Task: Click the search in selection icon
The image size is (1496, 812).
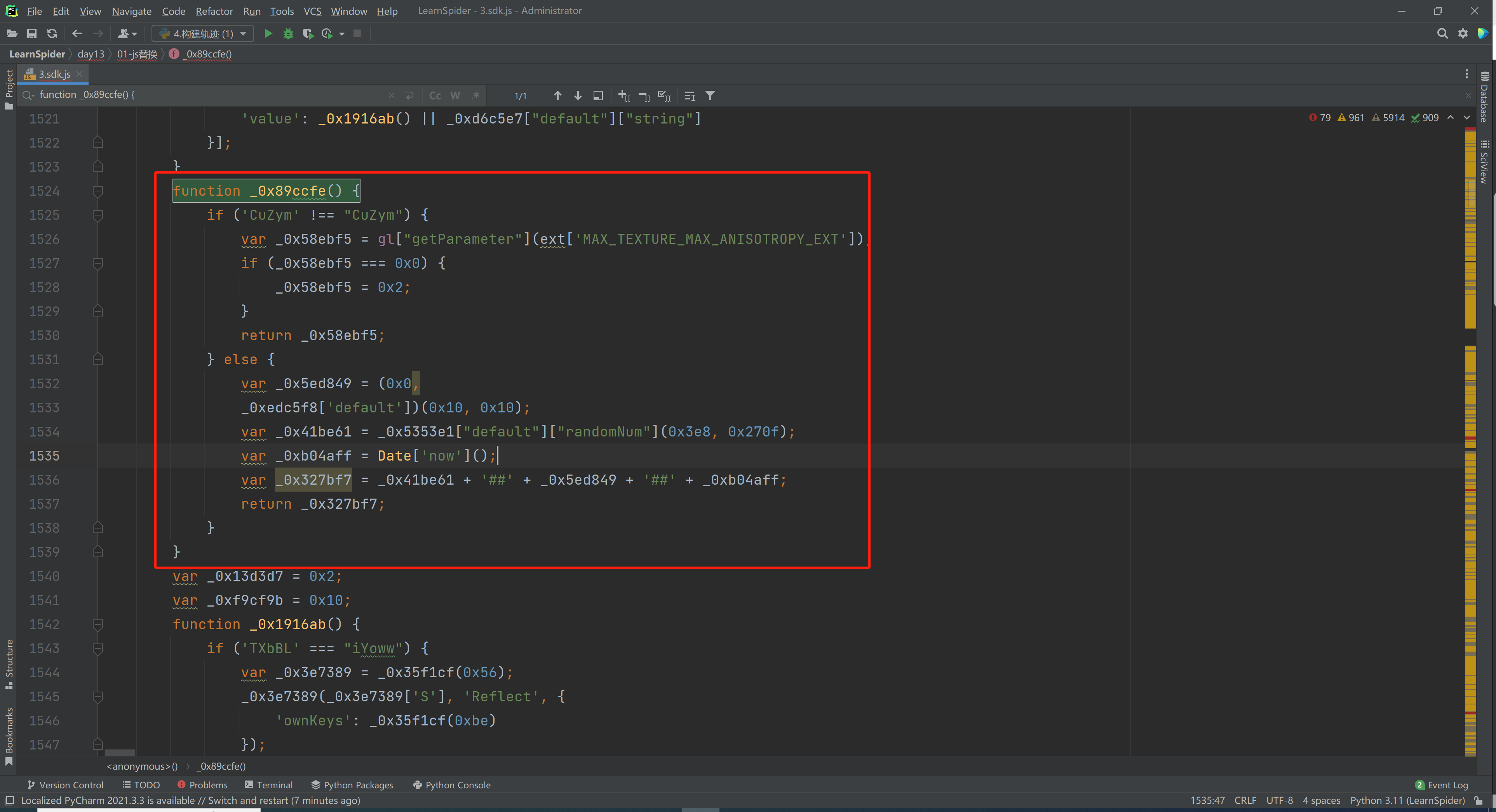Action: click(x=598, y=95)
